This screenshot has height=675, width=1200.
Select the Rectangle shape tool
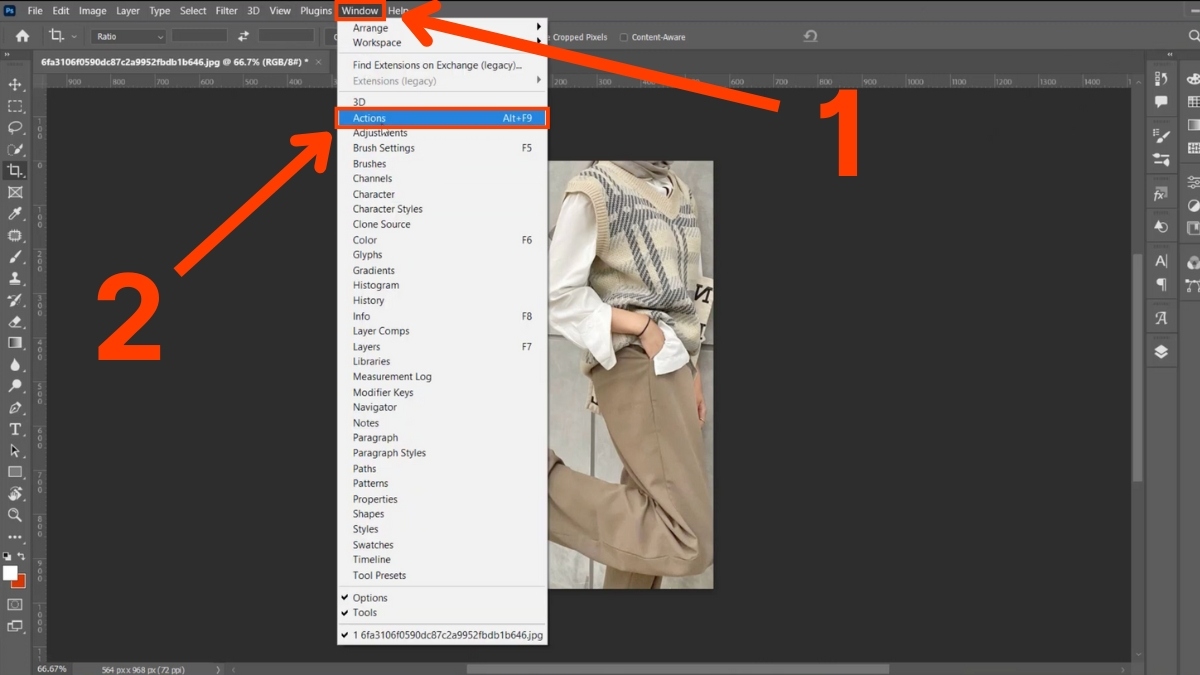point(15,472)
